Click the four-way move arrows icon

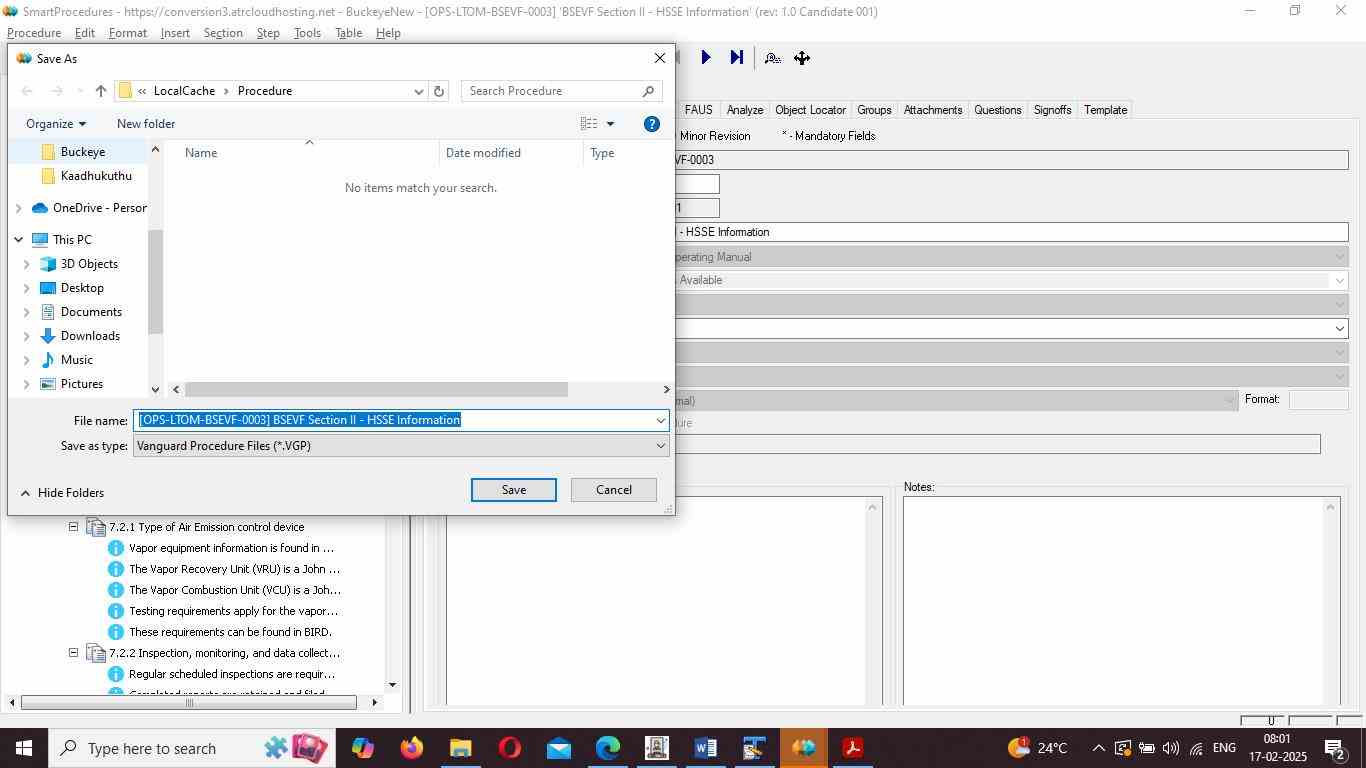pos(802,58)
